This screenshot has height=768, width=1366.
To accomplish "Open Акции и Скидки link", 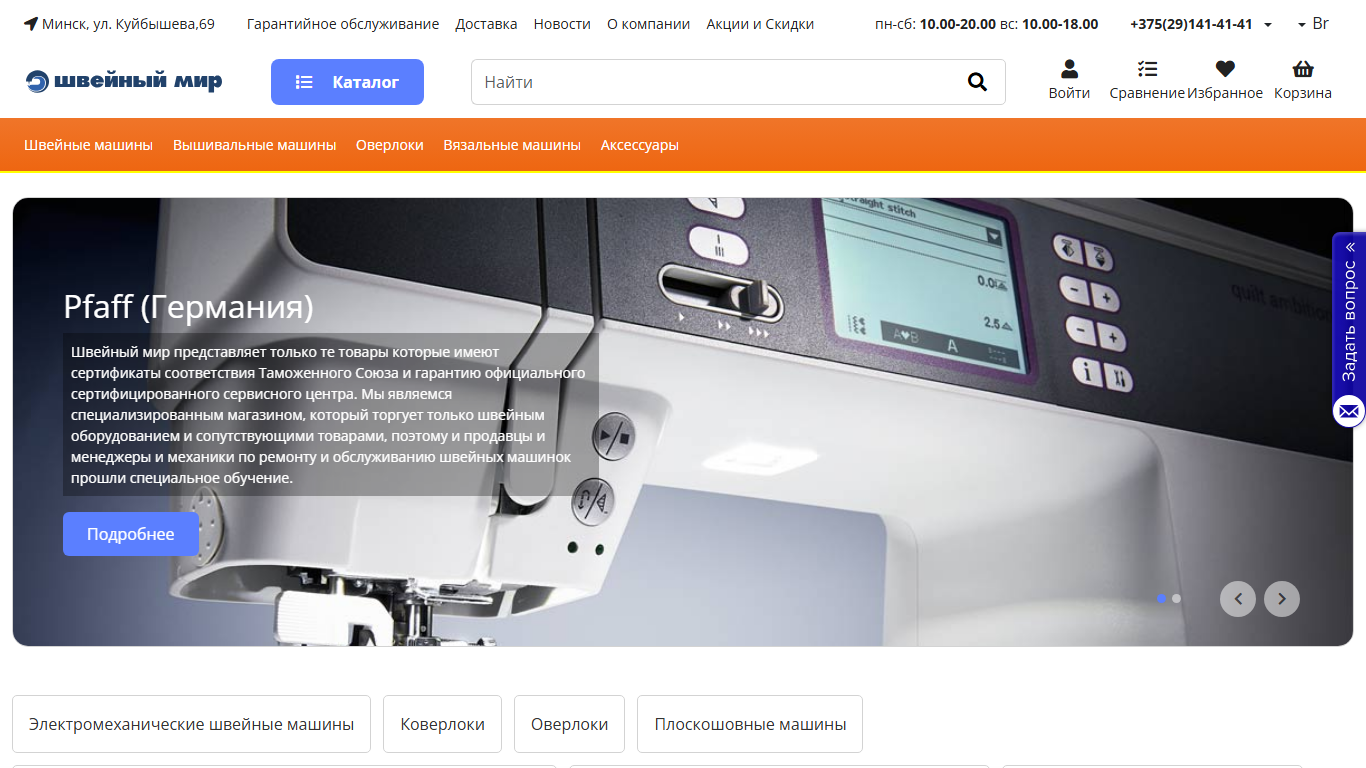I will (x=760, y=24).
